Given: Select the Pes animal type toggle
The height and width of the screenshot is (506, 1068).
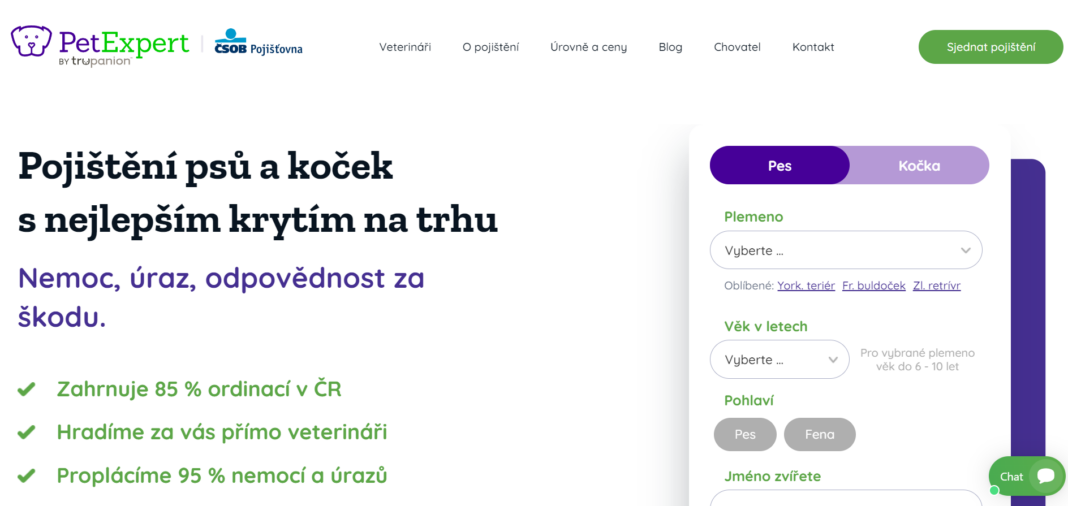Looking at the screenshot, I should tap(779, 165).
